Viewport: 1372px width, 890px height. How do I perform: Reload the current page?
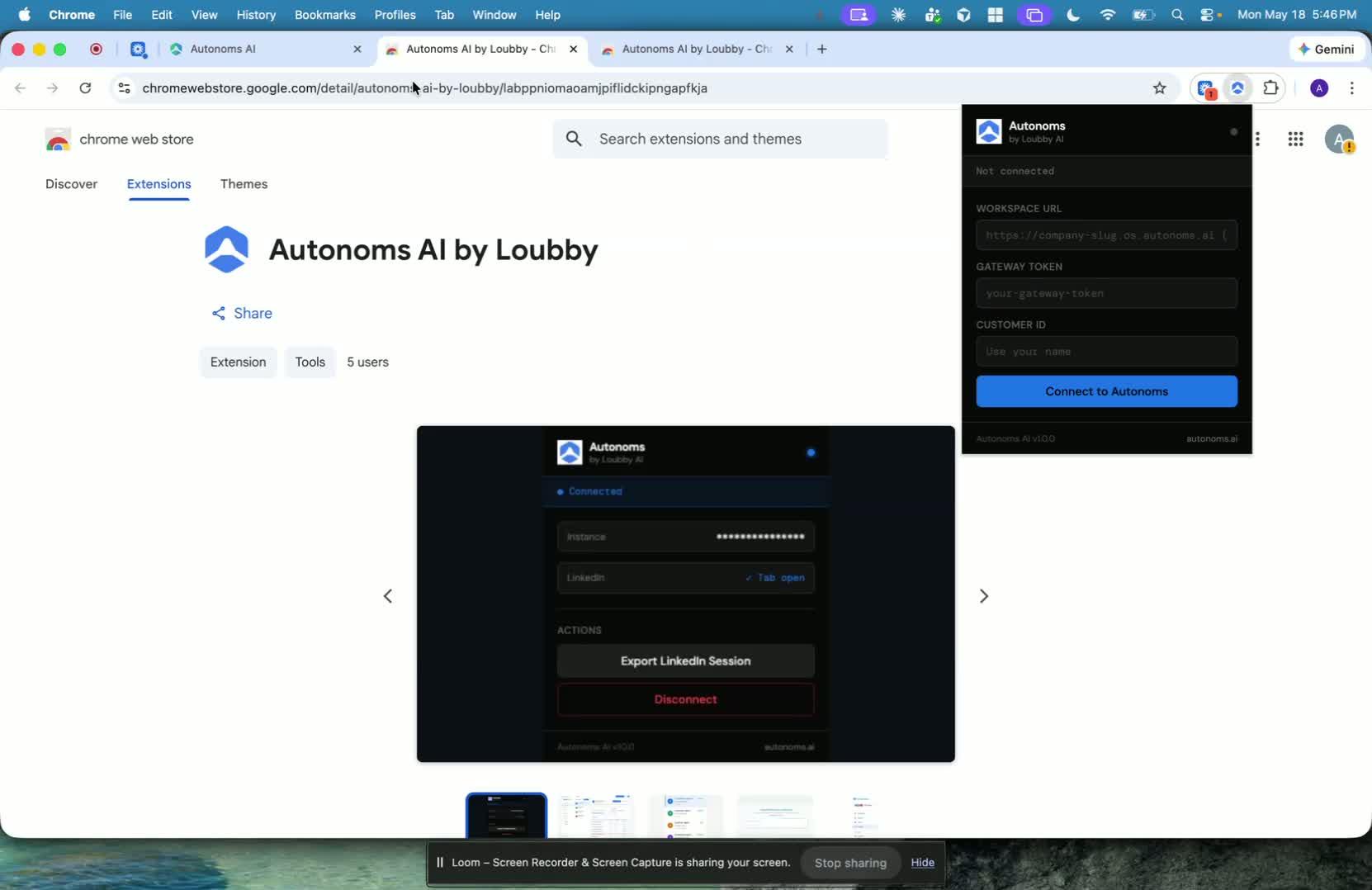(85, 88)
